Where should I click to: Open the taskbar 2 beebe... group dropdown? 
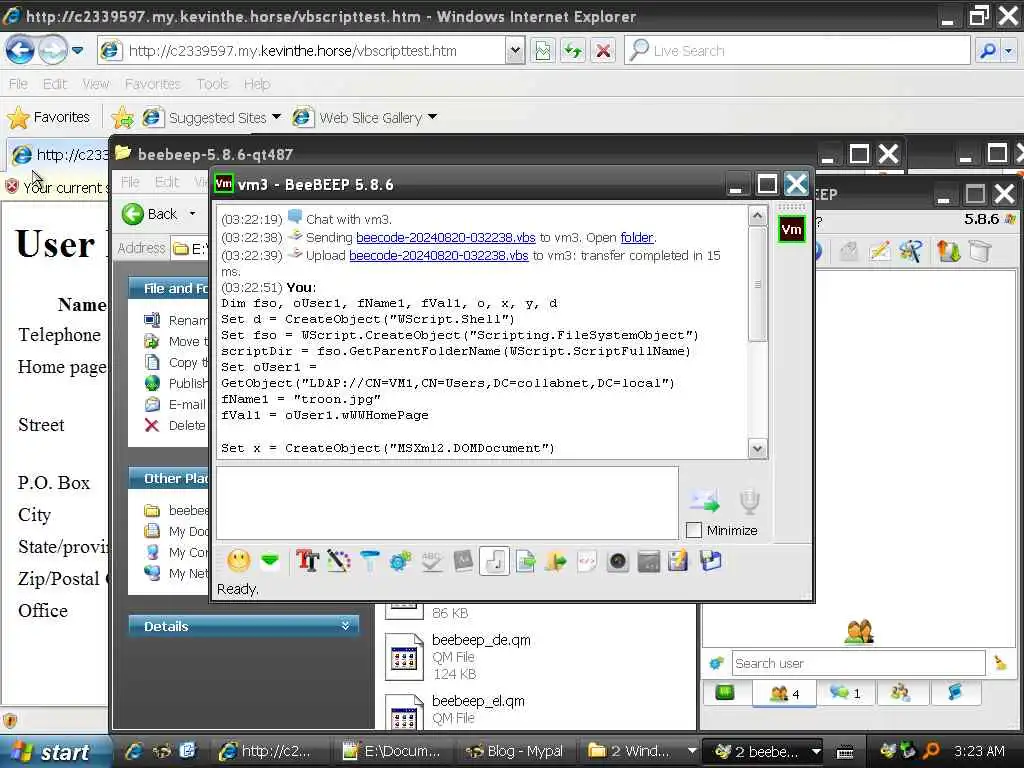816,751
